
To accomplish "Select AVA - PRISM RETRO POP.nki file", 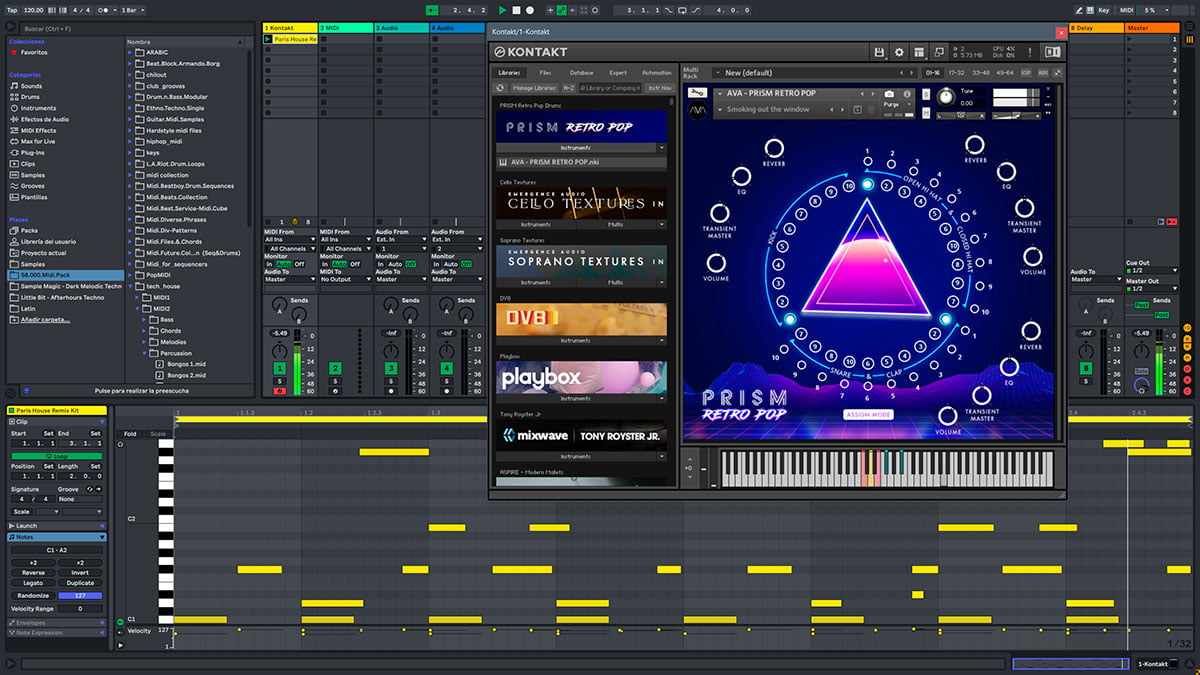I will pyautogui.click(x=582, y=162).
